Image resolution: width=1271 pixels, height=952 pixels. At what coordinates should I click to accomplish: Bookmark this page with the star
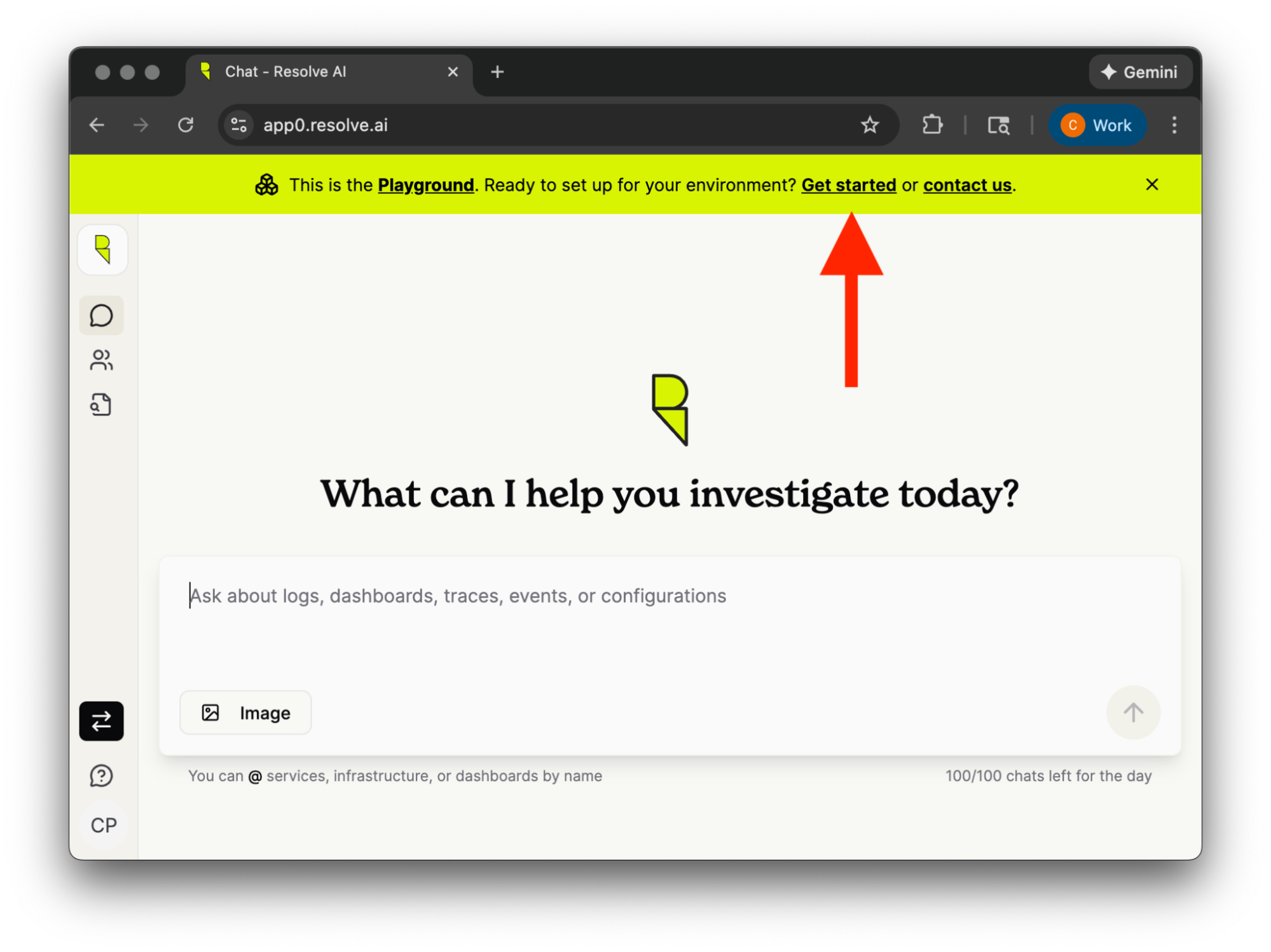pyautogui.click(x=870, y=125)
